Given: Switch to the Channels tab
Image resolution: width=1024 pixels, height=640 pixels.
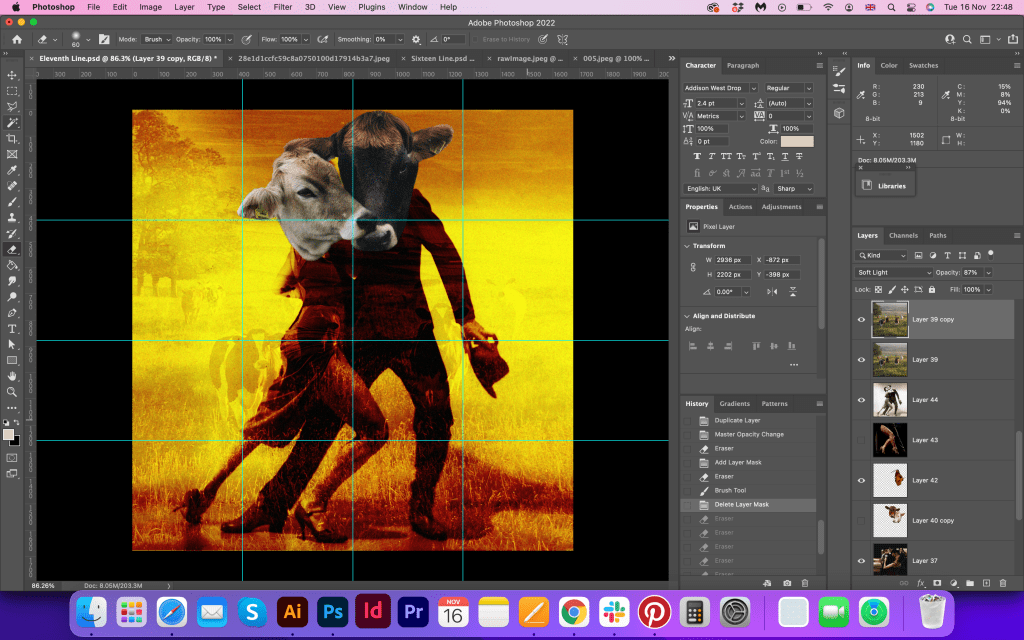Looking at the screenshot, I should [903, 236].
